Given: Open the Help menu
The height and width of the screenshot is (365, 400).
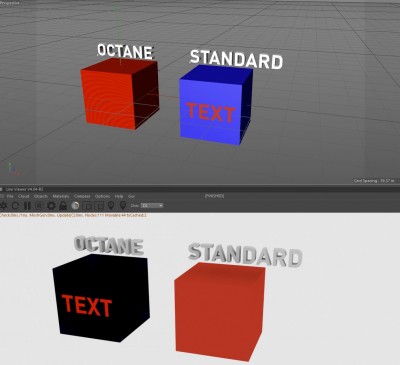Looking at the screenshot, I should tap(119, 196).
